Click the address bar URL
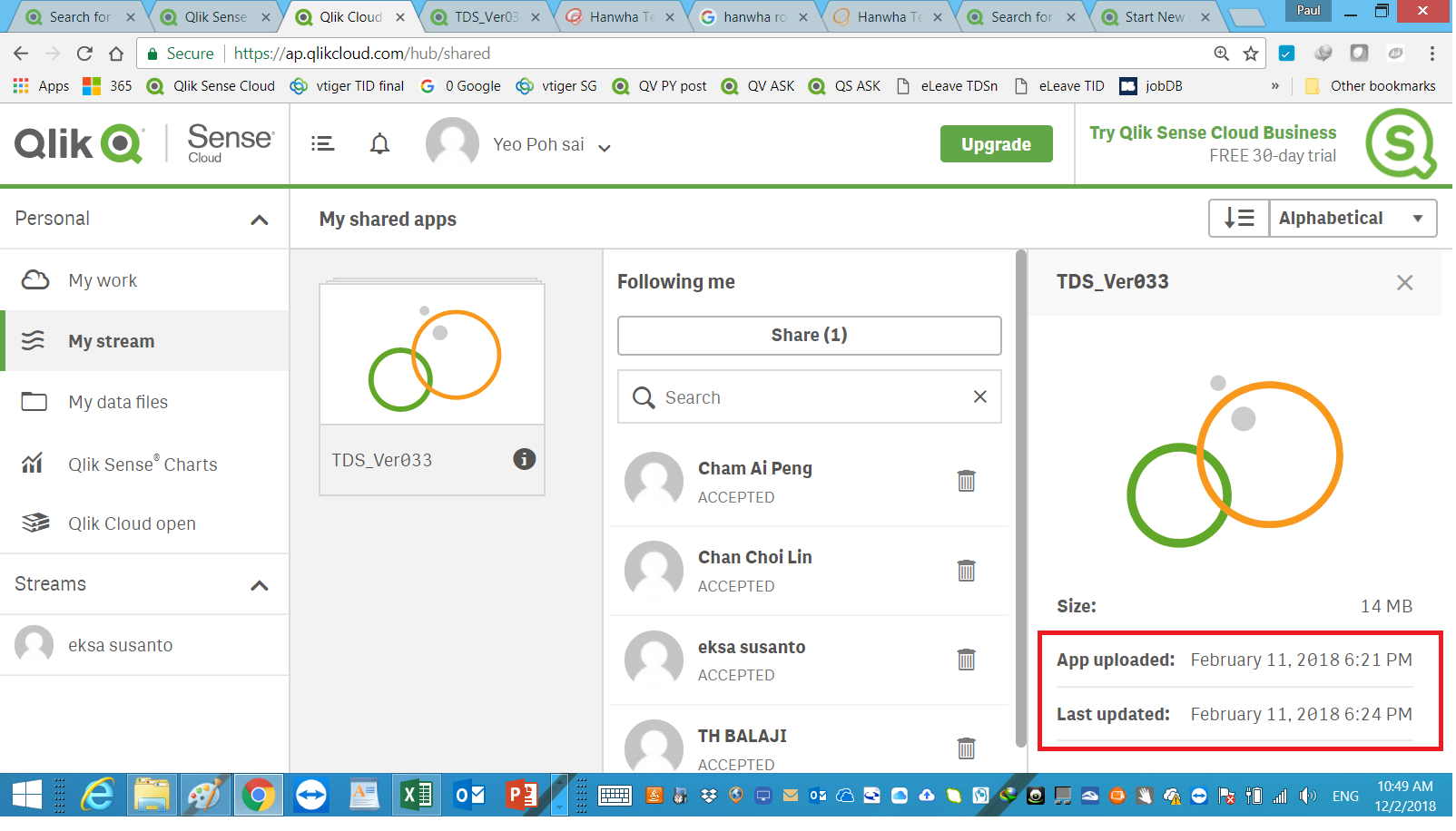 click(x=361, y=54)
